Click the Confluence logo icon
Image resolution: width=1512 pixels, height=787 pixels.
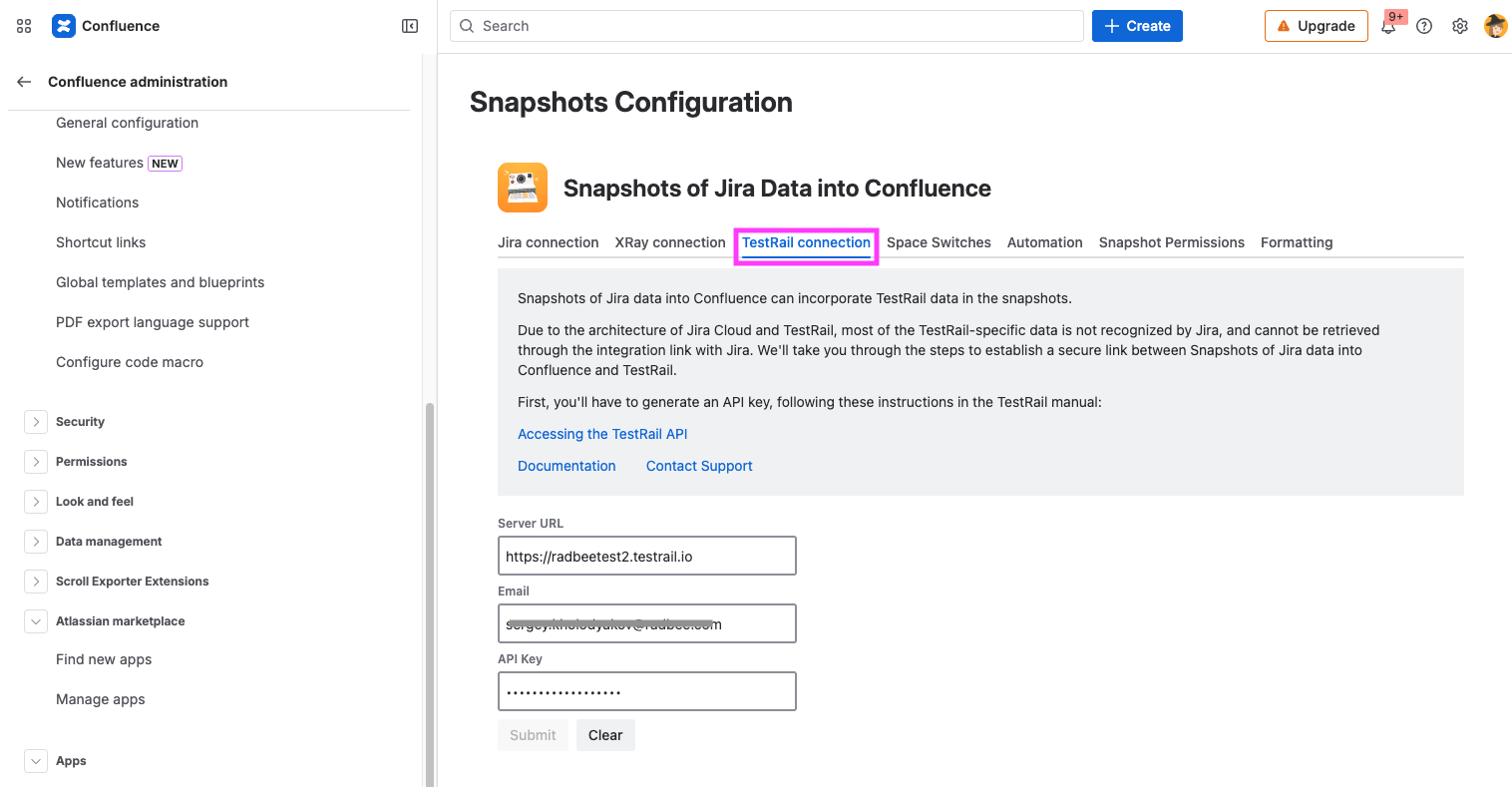coord(64,26)
